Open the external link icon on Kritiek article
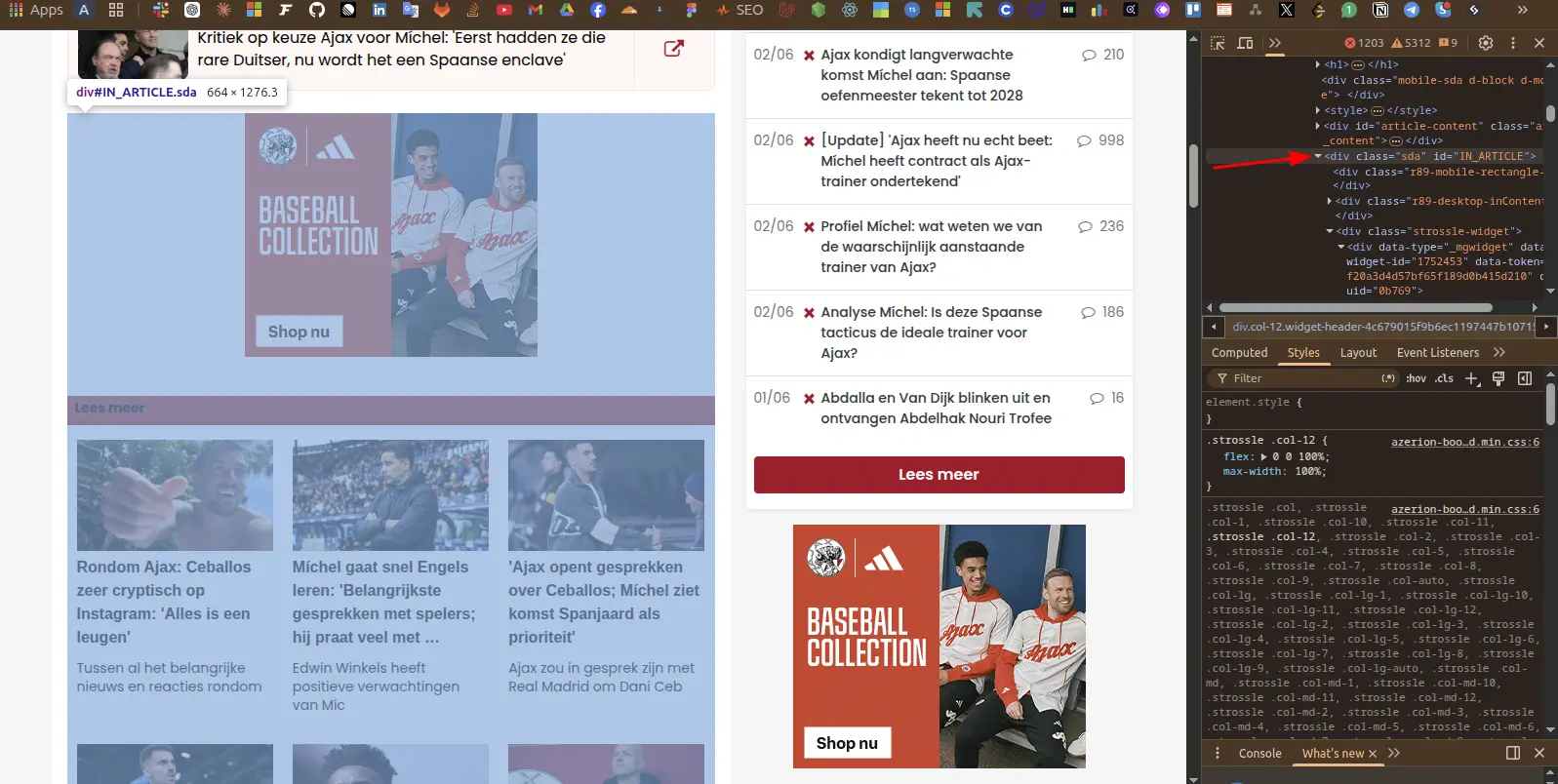 tap(673, 48)
